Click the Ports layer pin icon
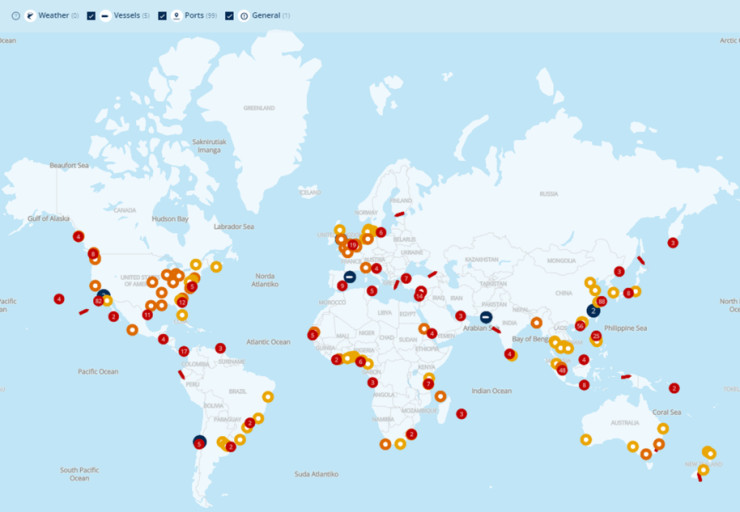 pyautogui.click(x=176, y=16)
